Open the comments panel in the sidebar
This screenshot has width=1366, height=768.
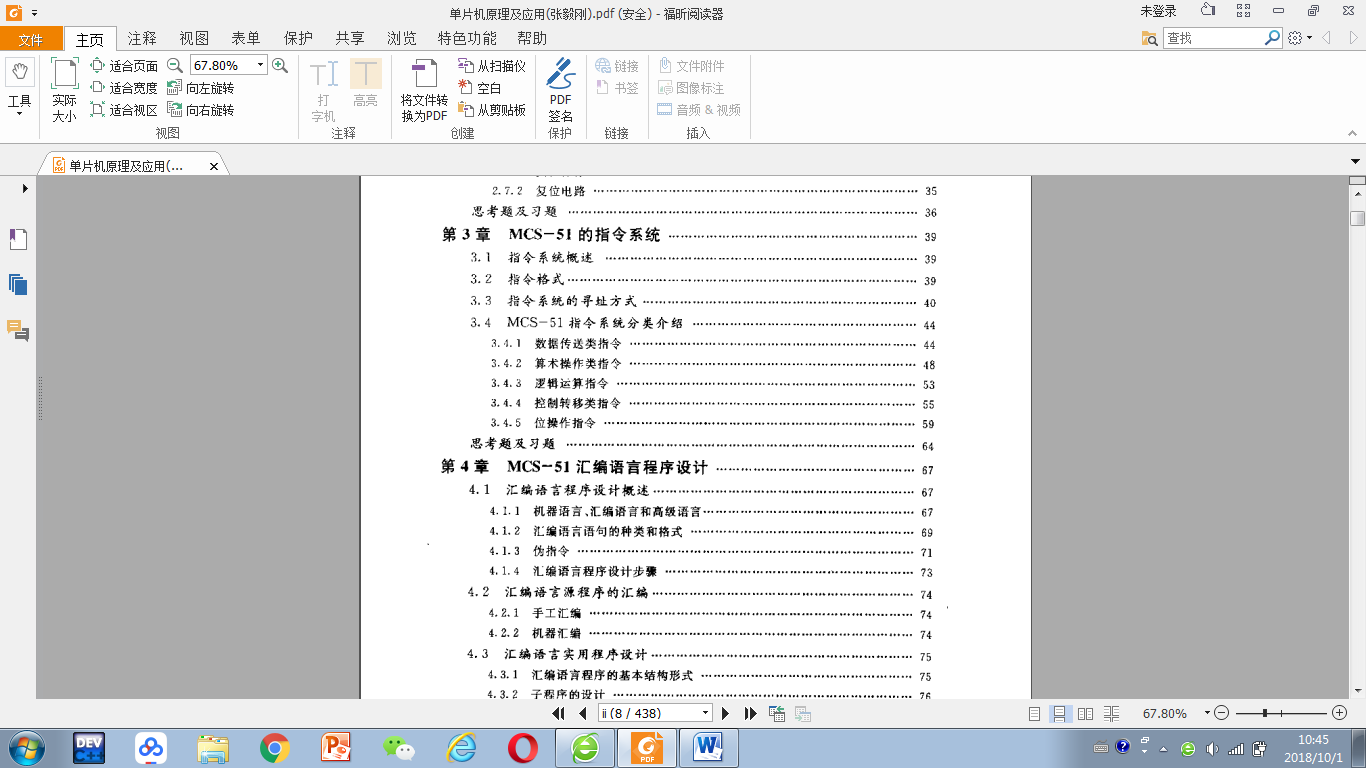[x=18, y=331]
